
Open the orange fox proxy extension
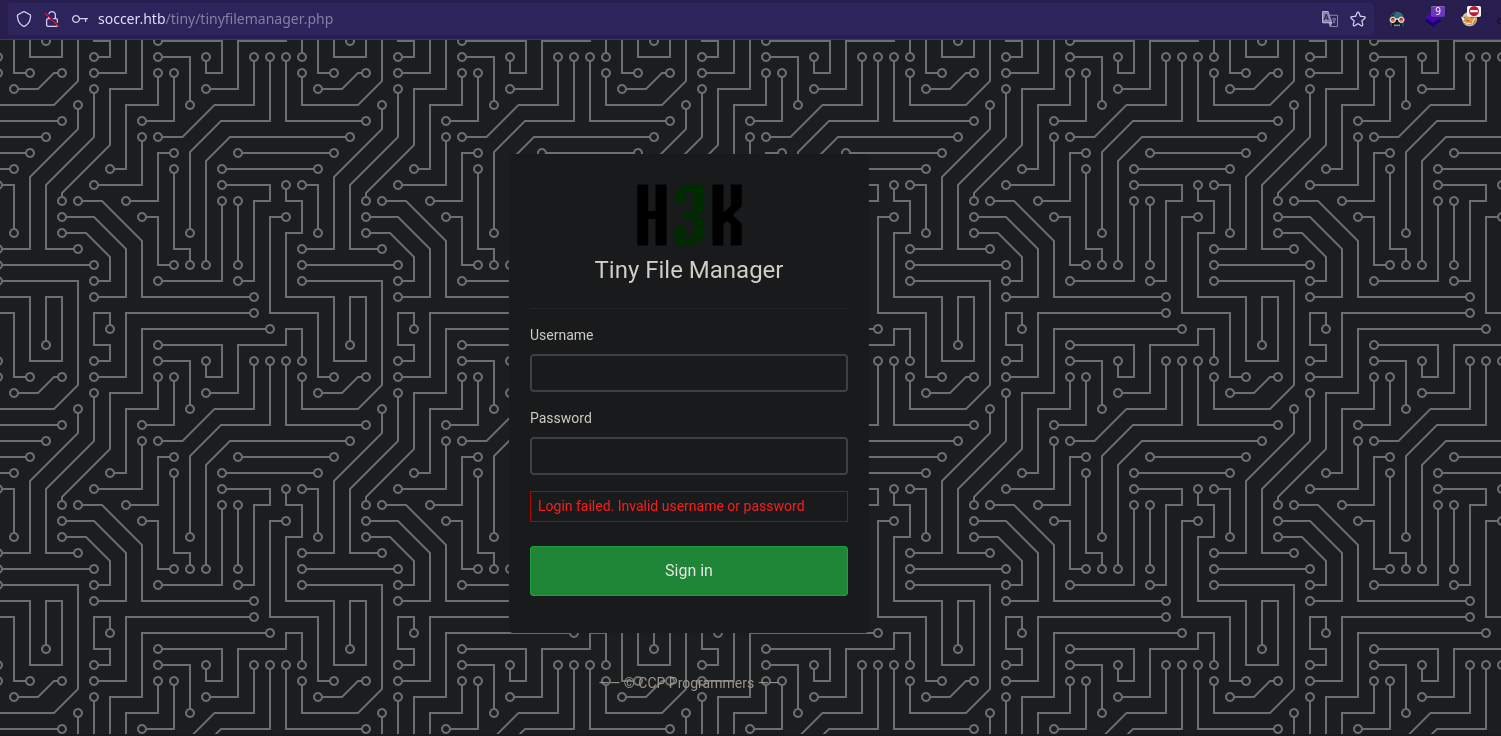(x=1470, y=18)
